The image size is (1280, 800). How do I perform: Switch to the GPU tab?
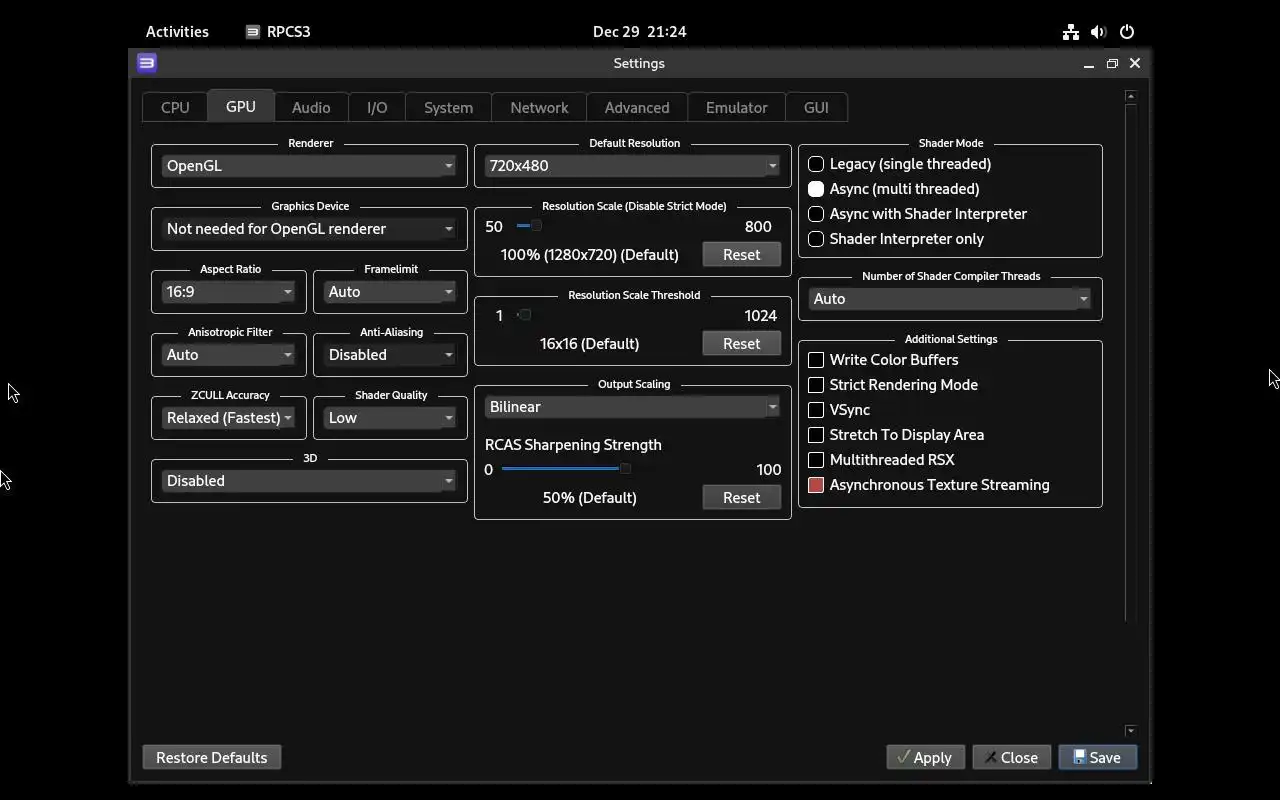point(240,106)
